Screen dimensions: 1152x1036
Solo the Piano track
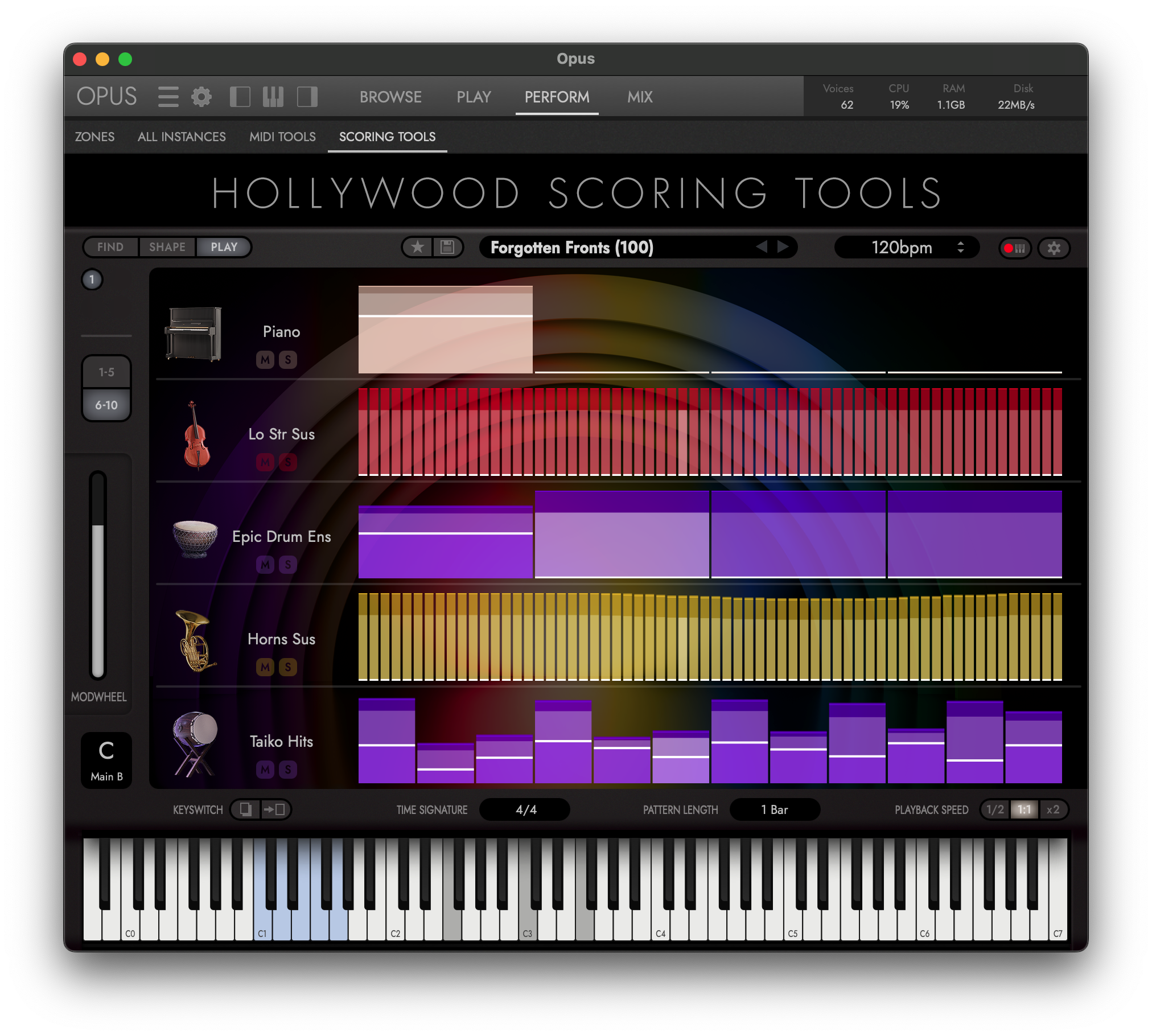click(x=288, y=360)
